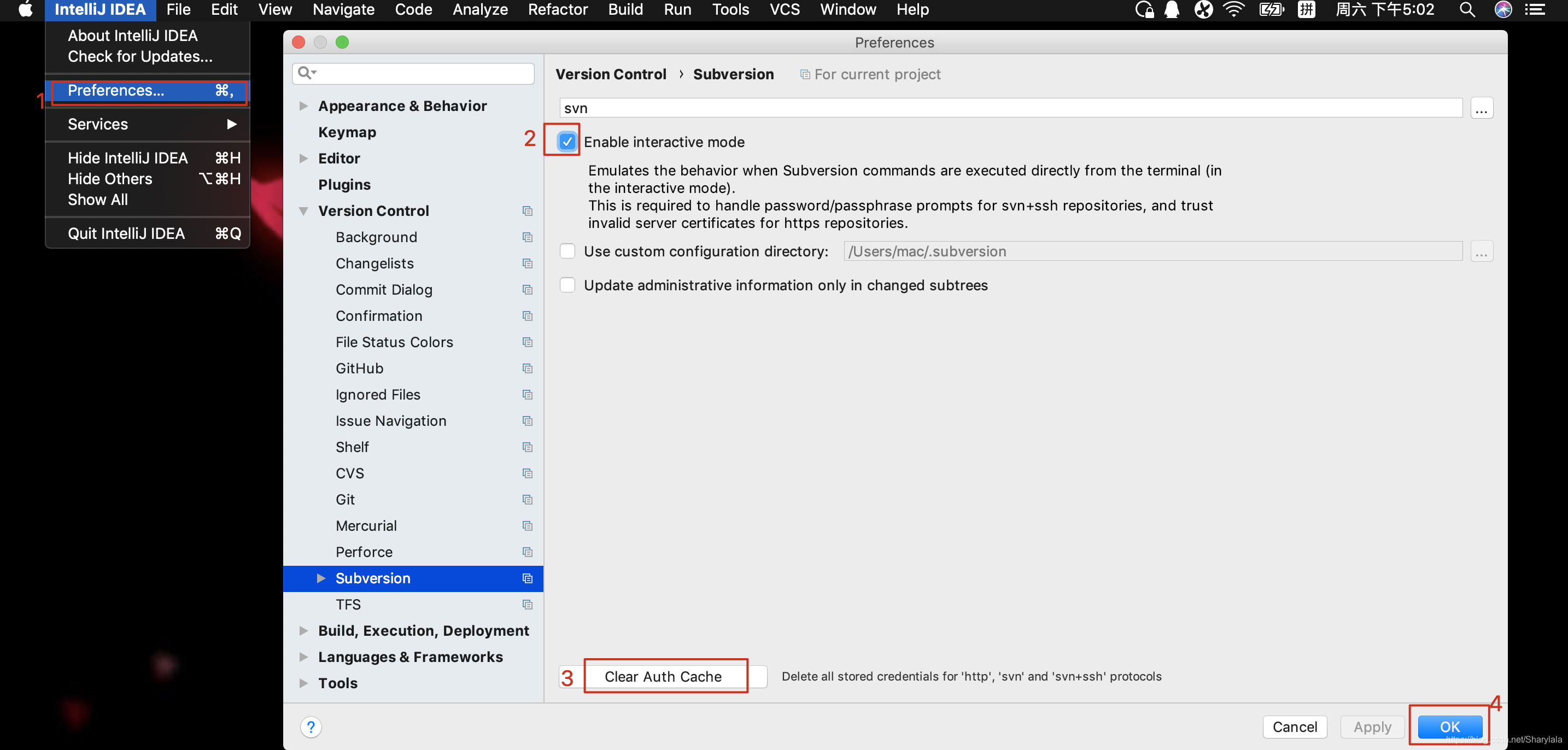Click the OK button
The width and height of the screenshot is (1568, 750).
(1449, 726)
